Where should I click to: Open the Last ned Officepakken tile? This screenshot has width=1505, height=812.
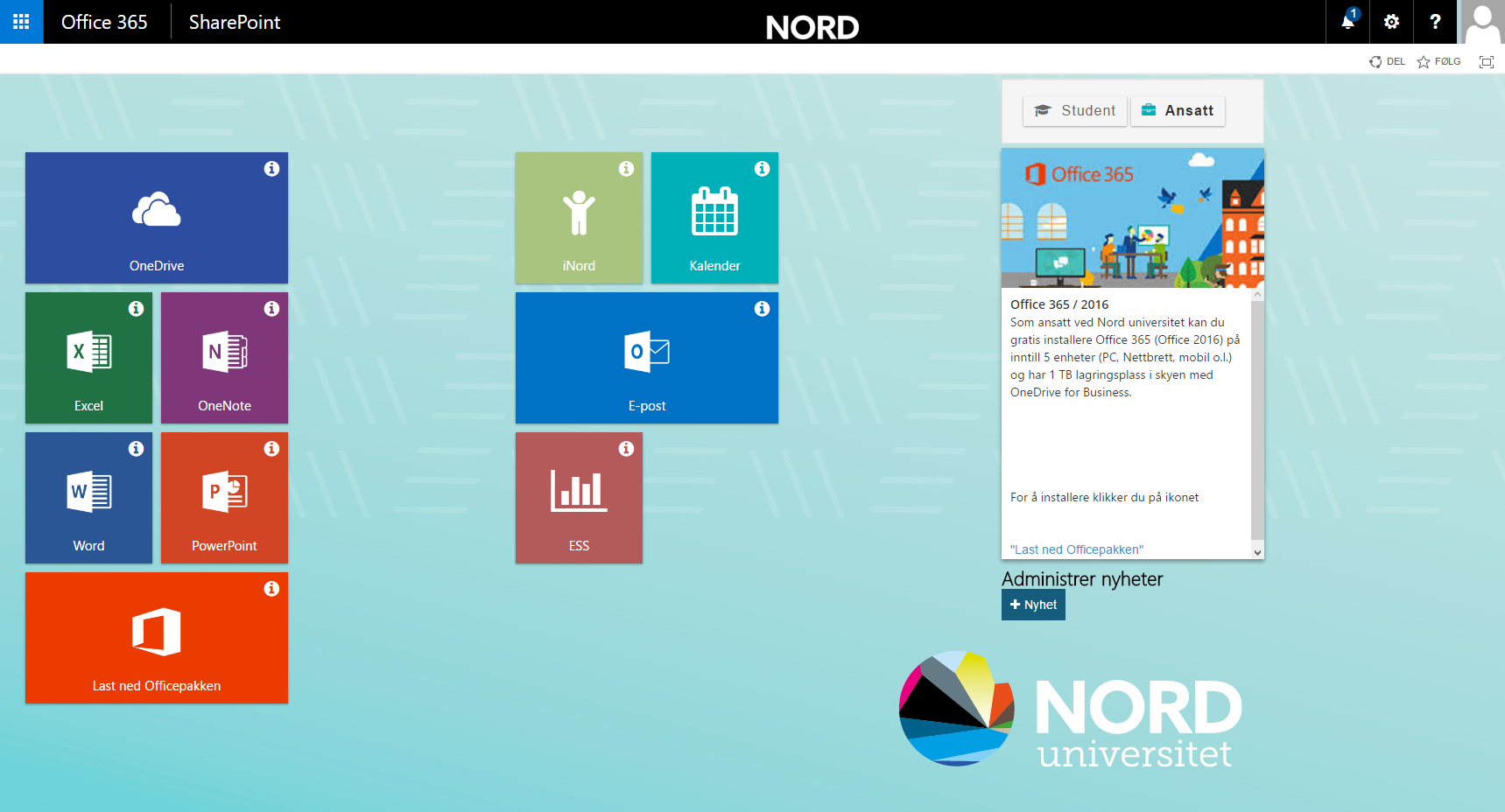157,638
